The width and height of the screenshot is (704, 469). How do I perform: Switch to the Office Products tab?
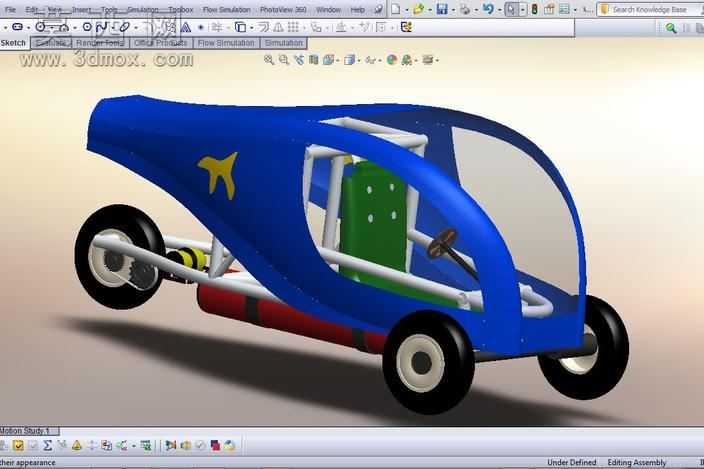(x=161, y=43)
